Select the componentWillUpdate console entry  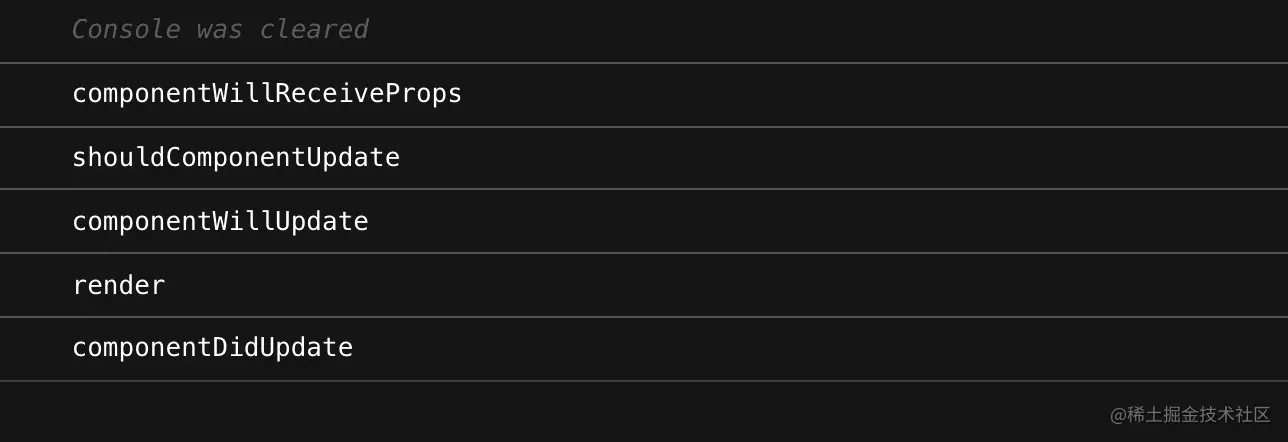click(x=220, y=222)
